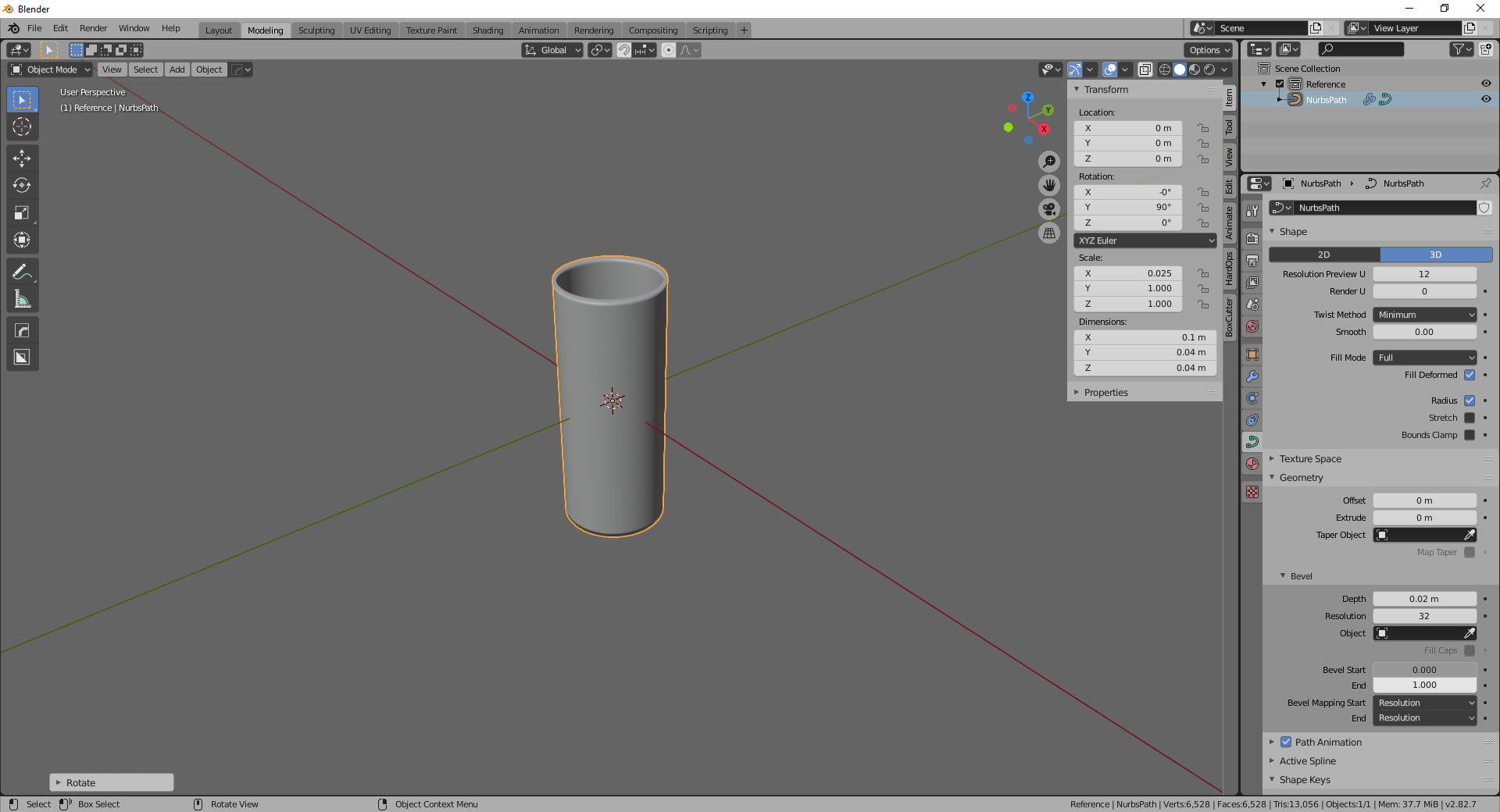Click the 3D Cursor tool
The height and width of the screenshot is (812, 1500).
[22, 127]
